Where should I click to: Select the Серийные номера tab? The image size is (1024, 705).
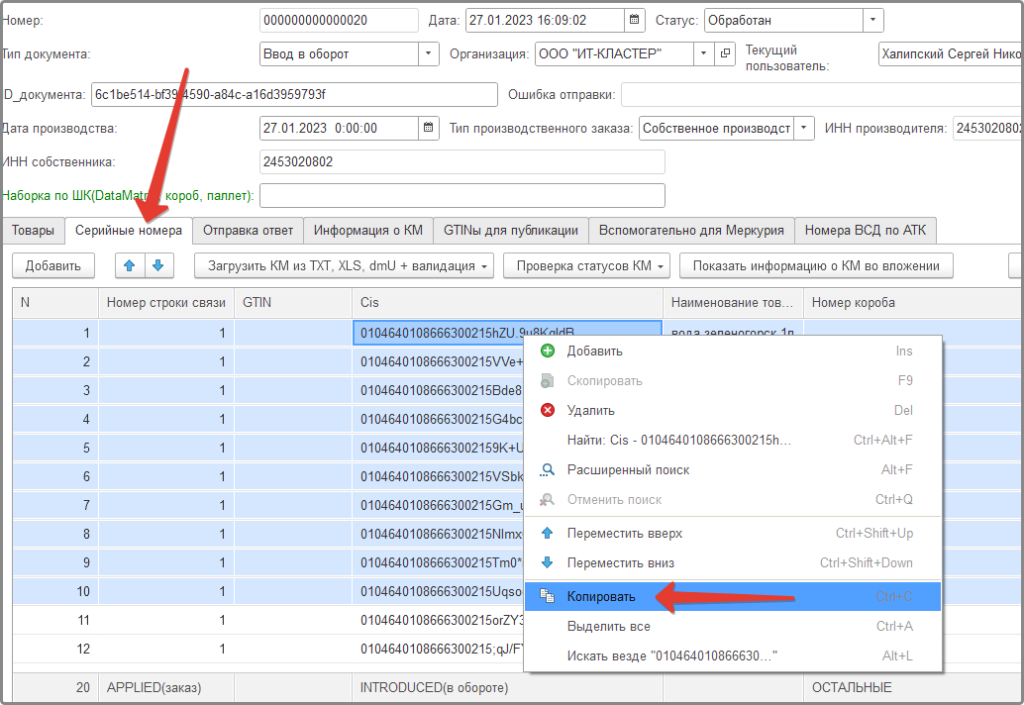[129, 230]
